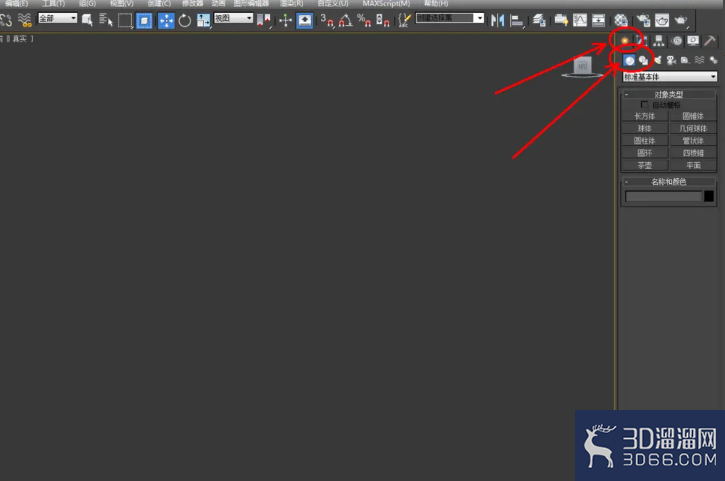Open the Schematic View

(598, 20)
